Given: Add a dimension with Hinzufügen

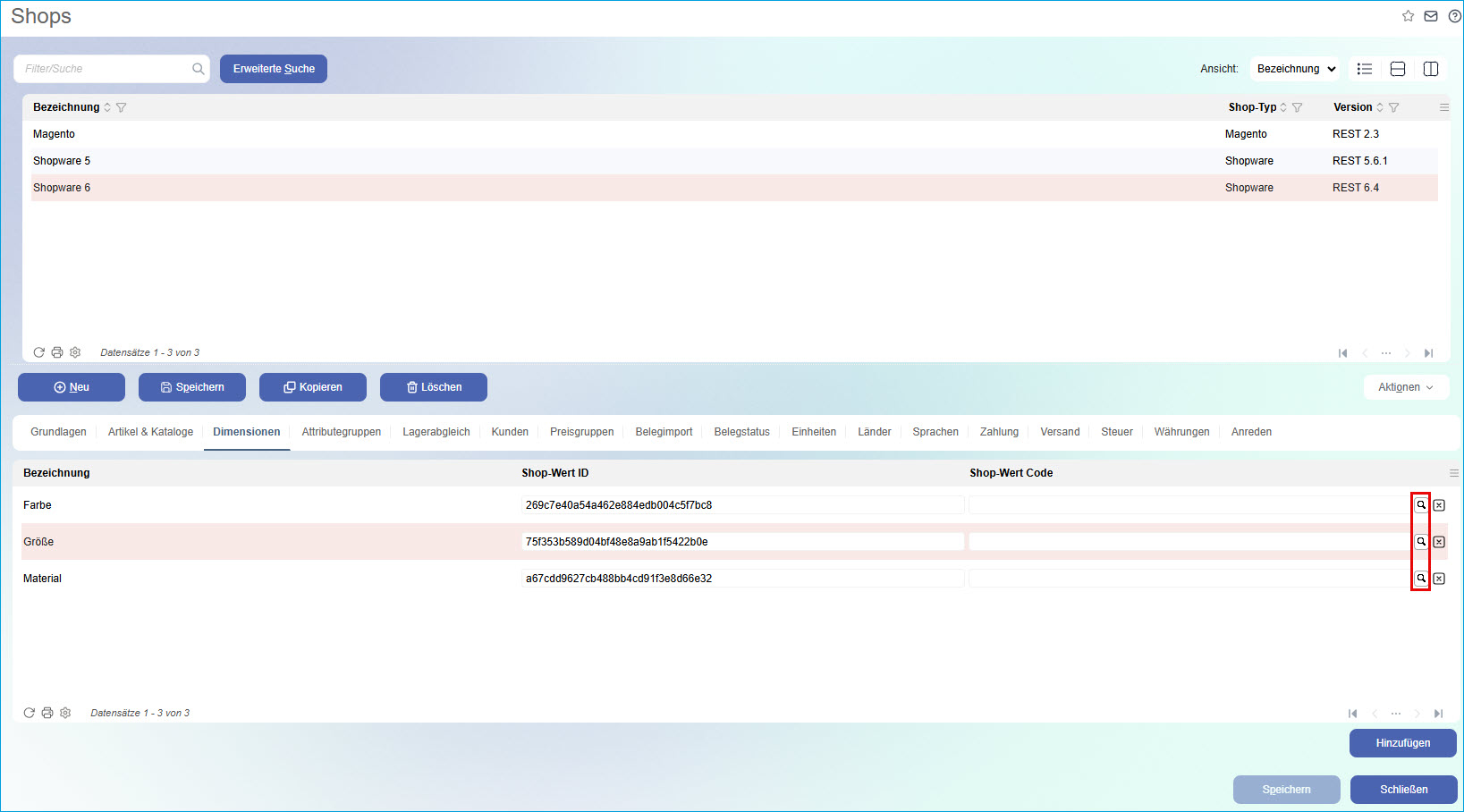Looking at the screenshot, I should click(1402, 743).
